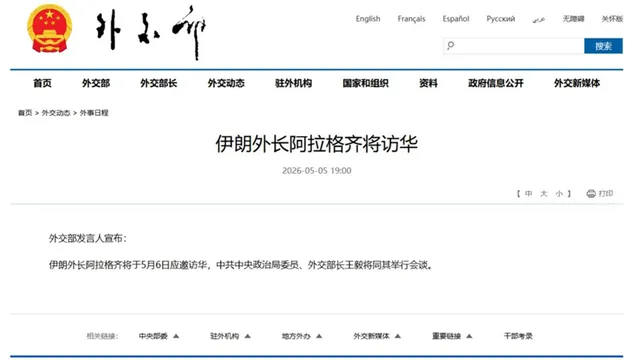This screenshot has height=360, width=640.
Task: Switch to Русский language version
Action: pos(500,19)
